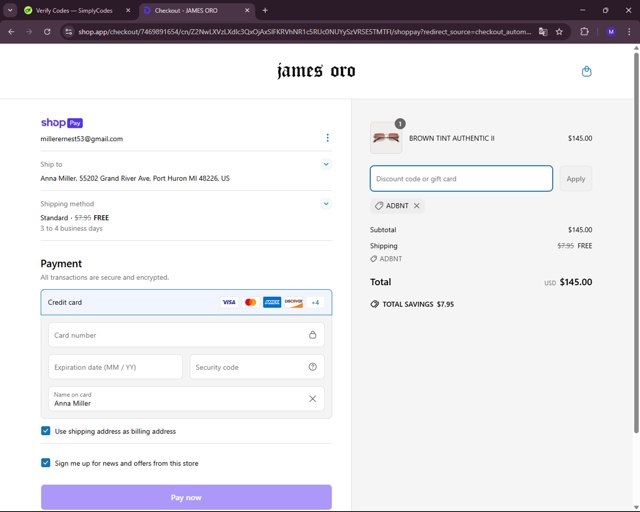Click the Total Savings tag icon
The width and height of the screenshot is (640, 512).
click(x=374, y=304)
